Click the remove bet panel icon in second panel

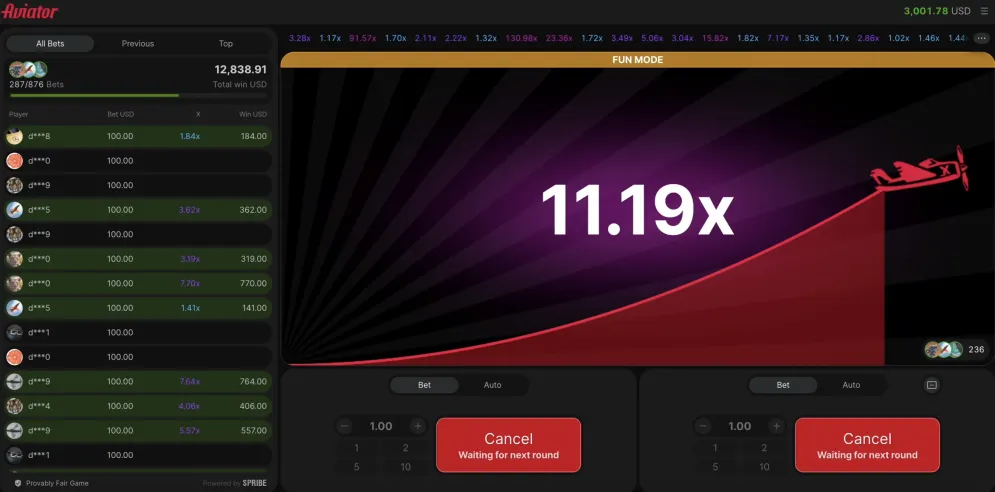click(x=932, y=385)
